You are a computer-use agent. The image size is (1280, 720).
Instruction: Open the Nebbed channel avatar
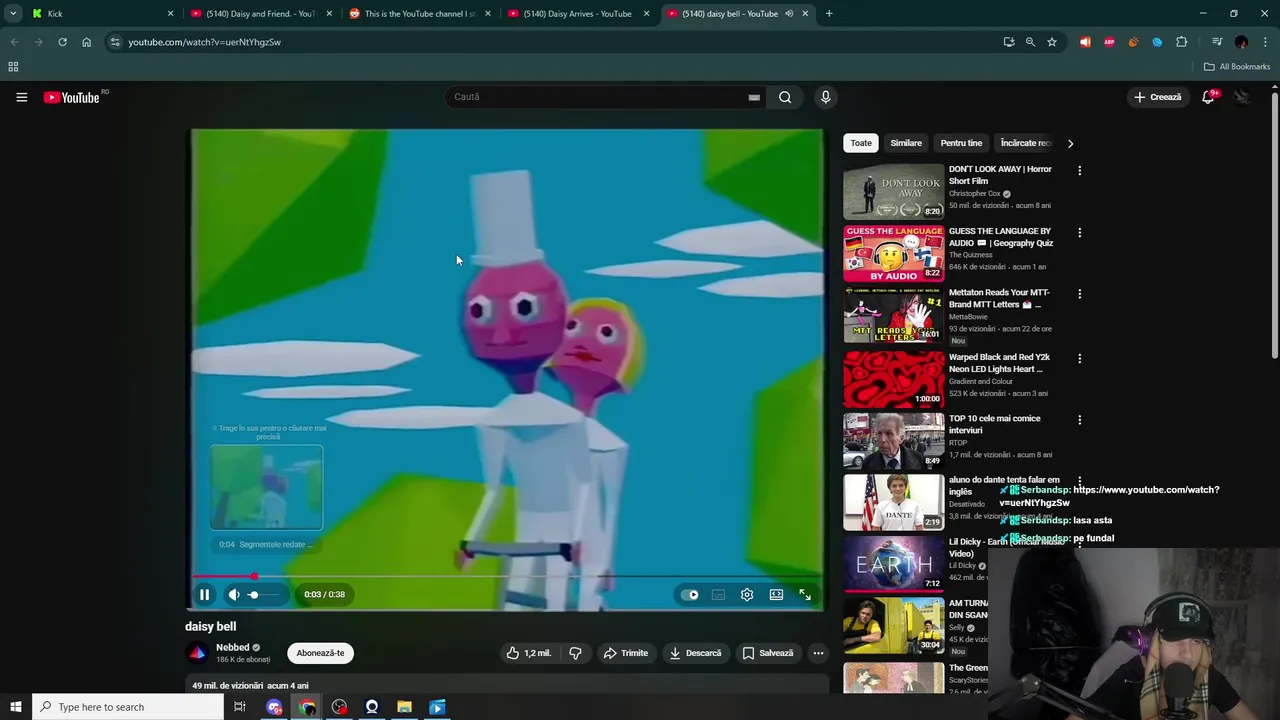198,653
